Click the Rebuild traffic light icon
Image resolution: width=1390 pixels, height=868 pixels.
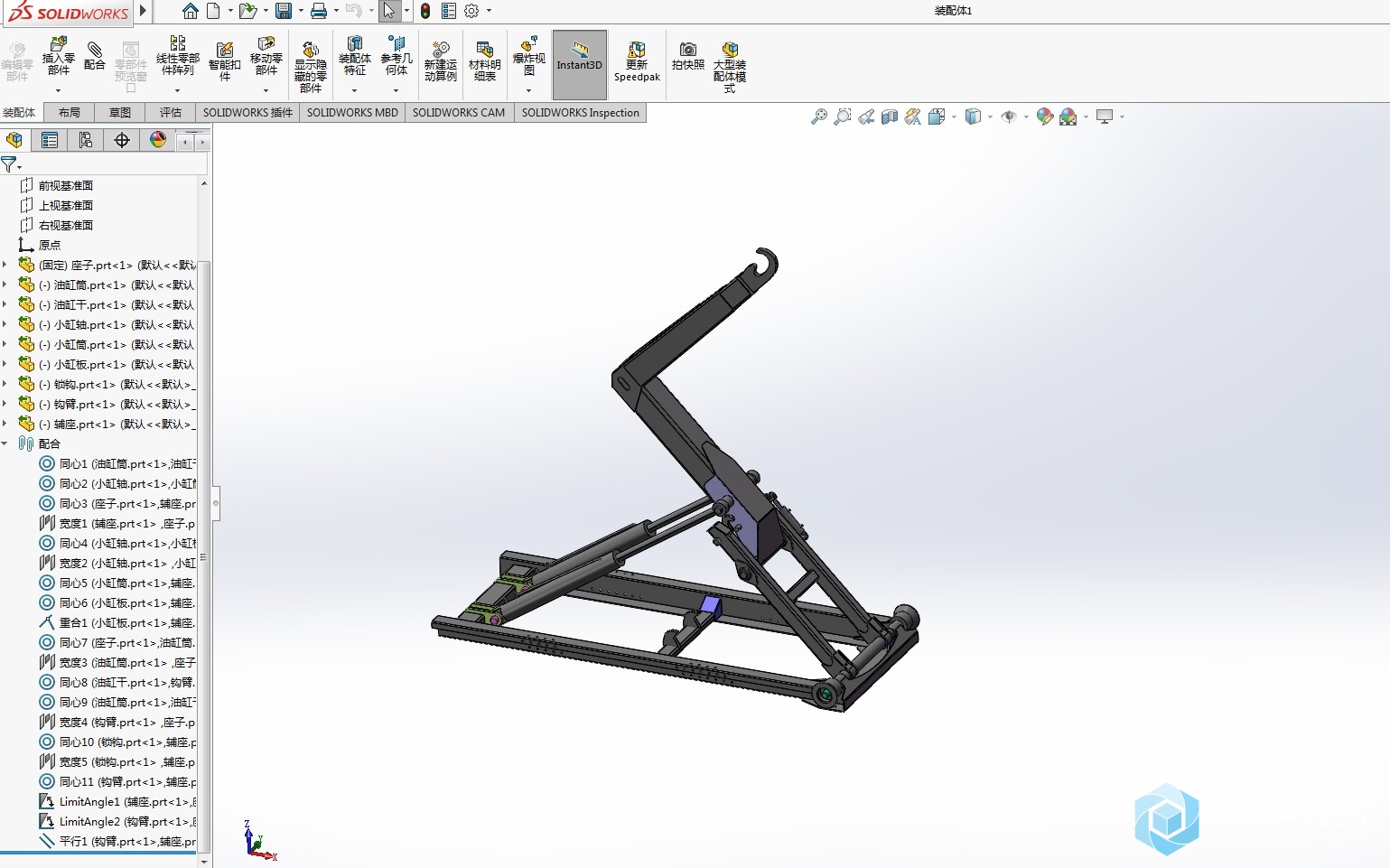pos(425,11)
